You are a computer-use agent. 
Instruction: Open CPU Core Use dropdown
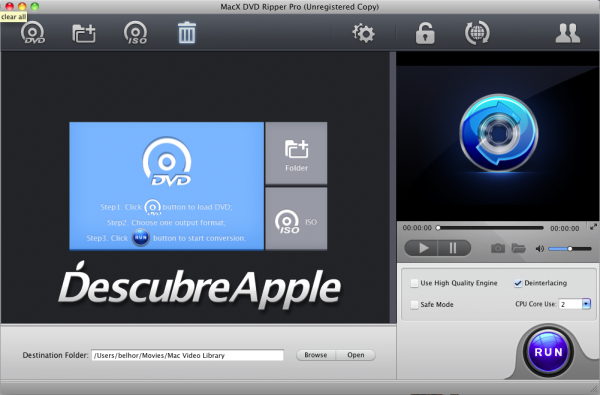pos(586,304)
